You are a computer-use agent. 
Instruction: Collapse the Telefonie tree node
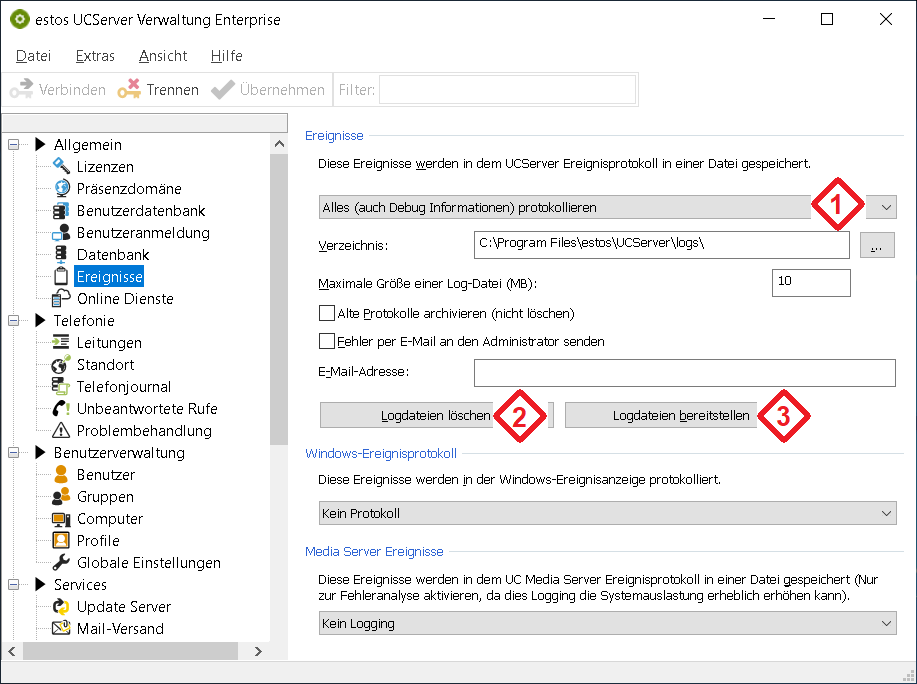click(x=14, y=321)
